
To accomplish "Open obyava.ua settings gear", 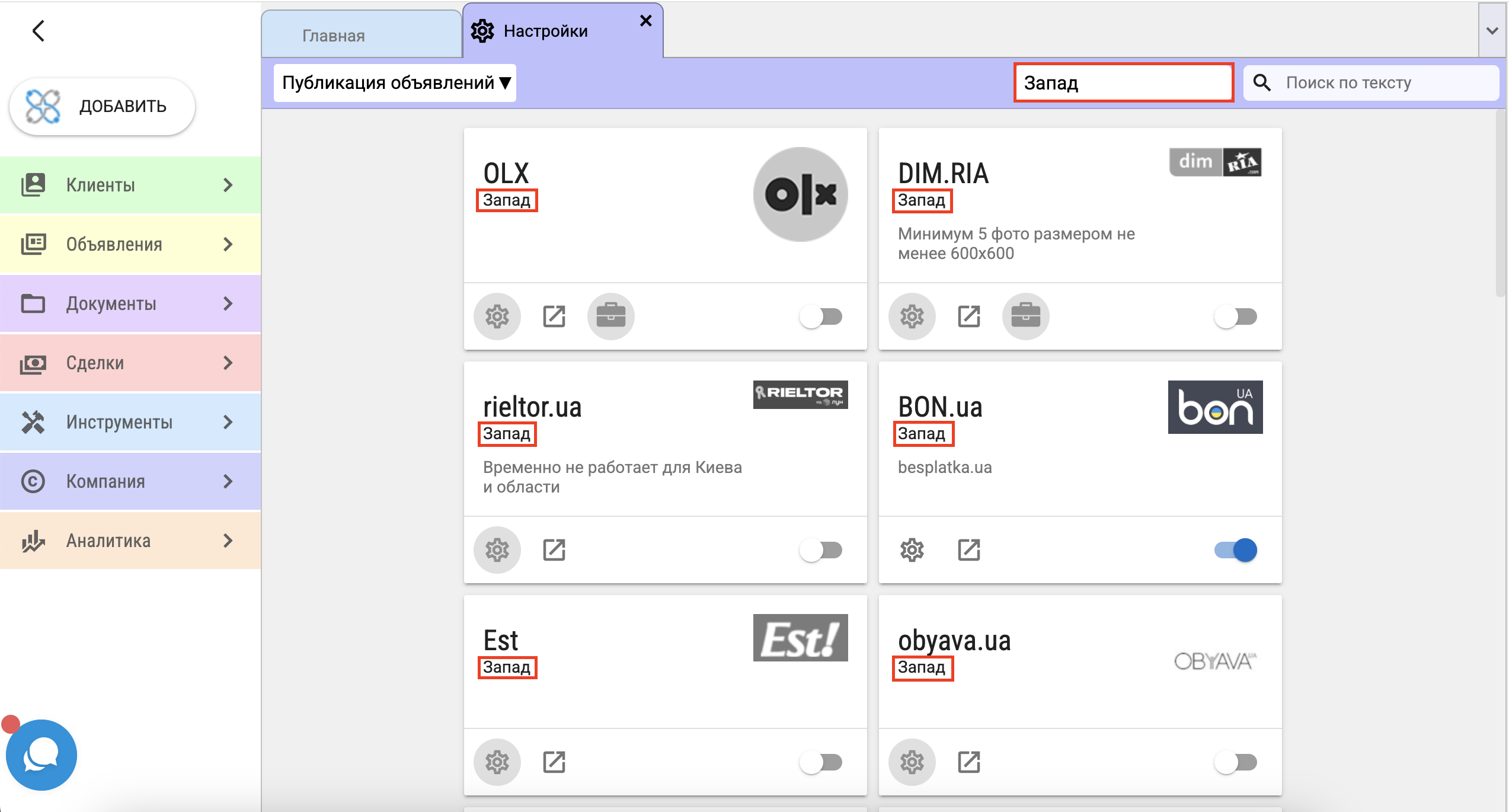I will click(x=912, y=762).
